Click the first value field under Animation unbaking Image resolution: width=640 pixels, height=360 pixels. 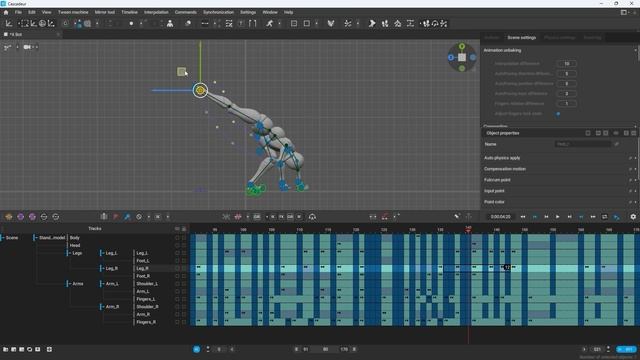[567, 64]
